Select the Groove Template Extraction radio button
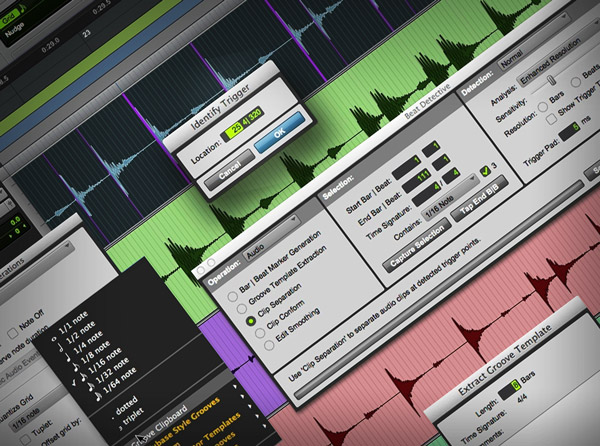Viewport: 600px width, 446px height. (x=241, y=309)
